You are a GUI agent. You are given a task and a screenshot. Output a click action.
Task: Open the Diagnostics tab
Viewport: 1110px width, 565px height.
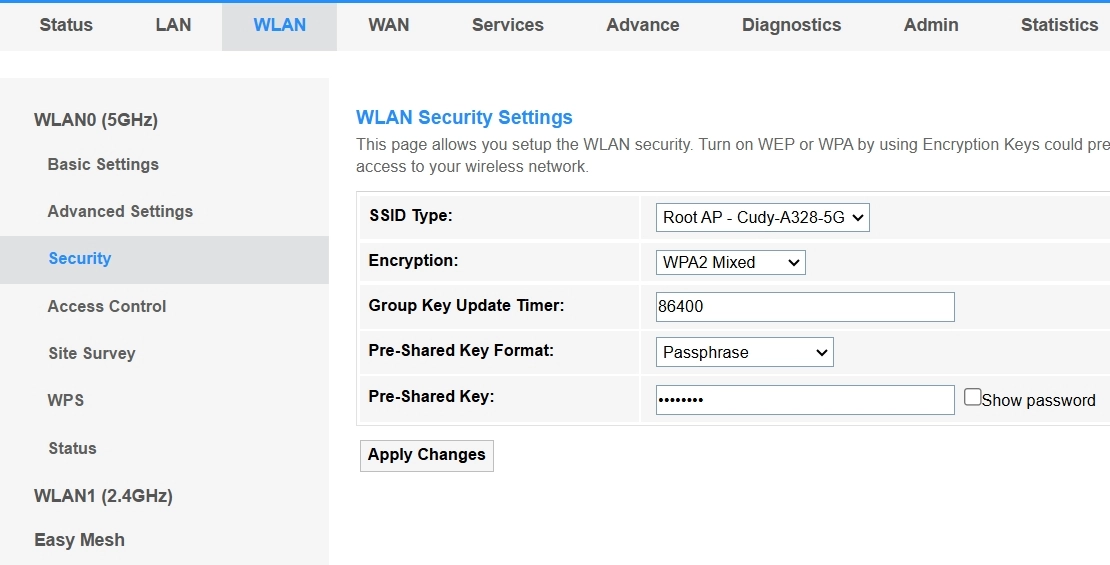[791, 25]
